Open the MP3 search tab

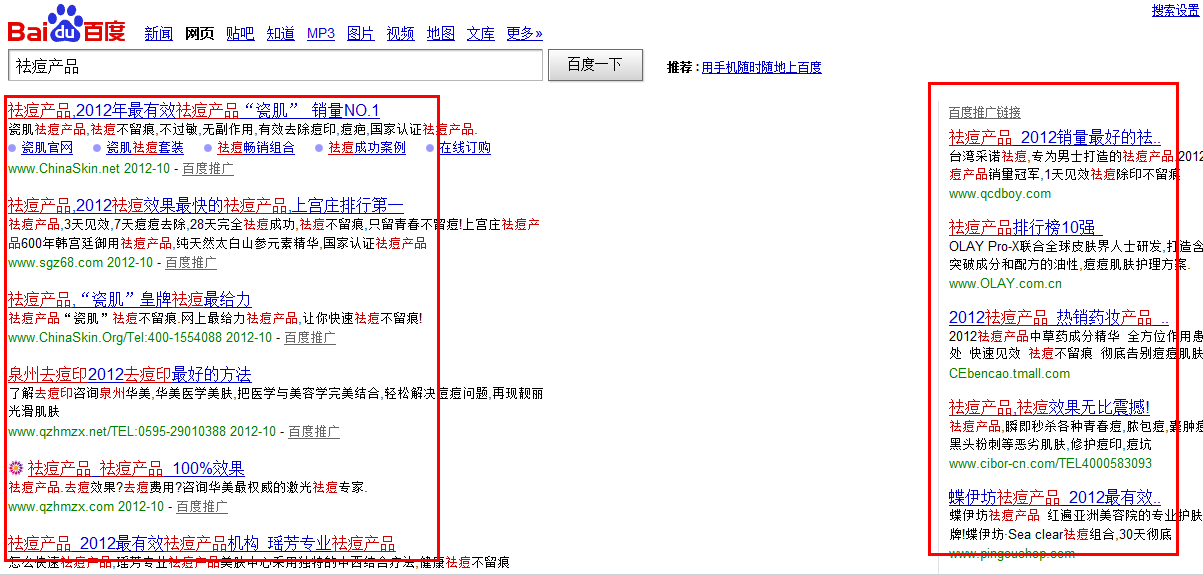(x=321, y=34)
